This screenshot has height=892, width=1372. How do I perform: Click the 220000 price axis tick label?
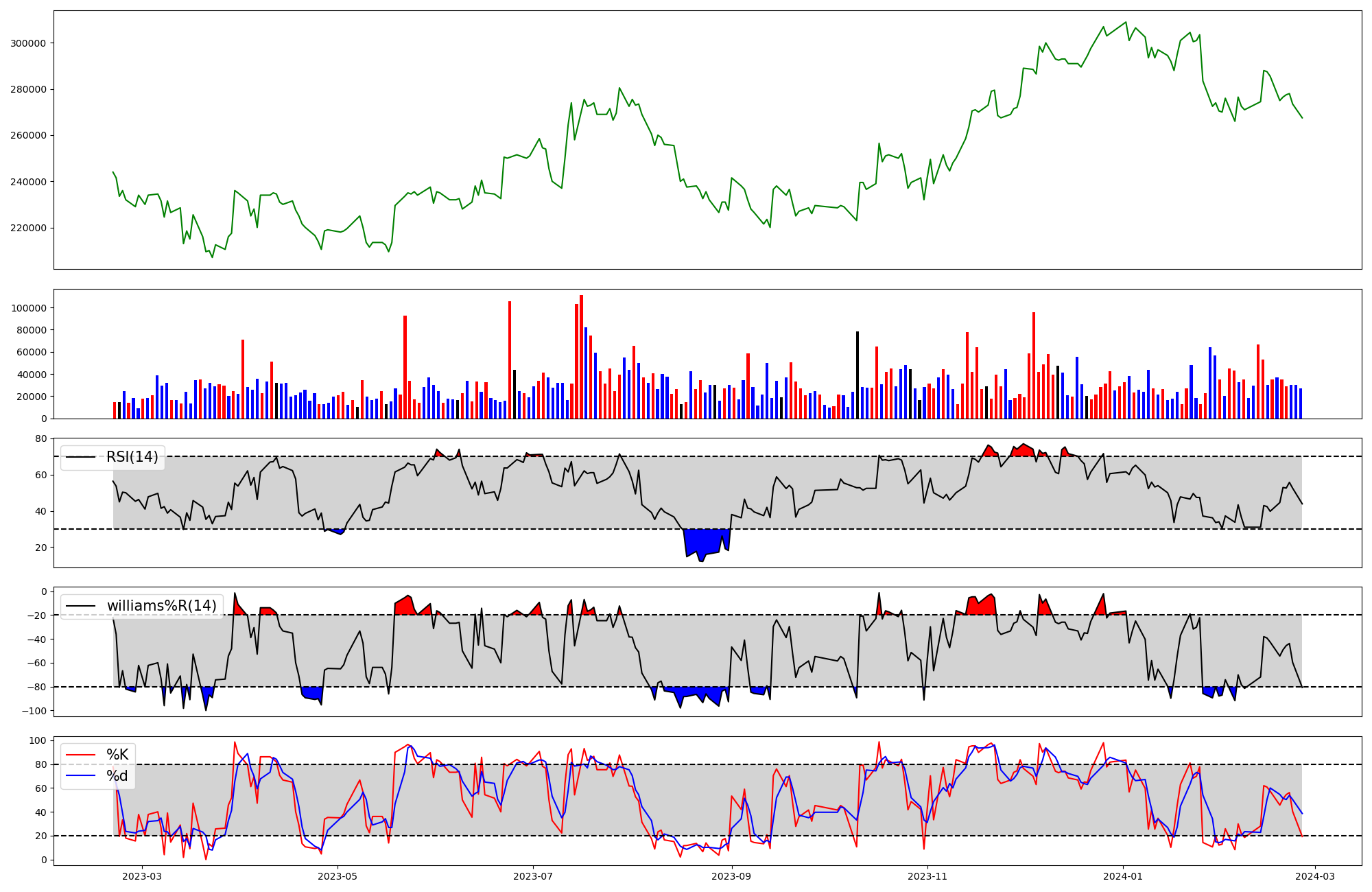coord(28,228)
